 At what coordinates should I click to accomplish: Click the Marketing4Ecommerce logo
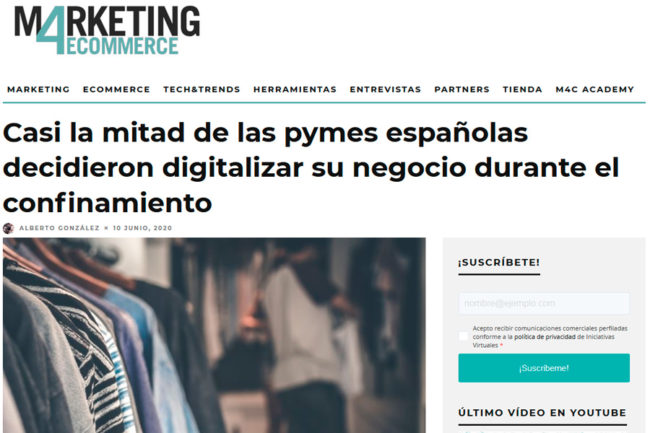pos(107,30)
